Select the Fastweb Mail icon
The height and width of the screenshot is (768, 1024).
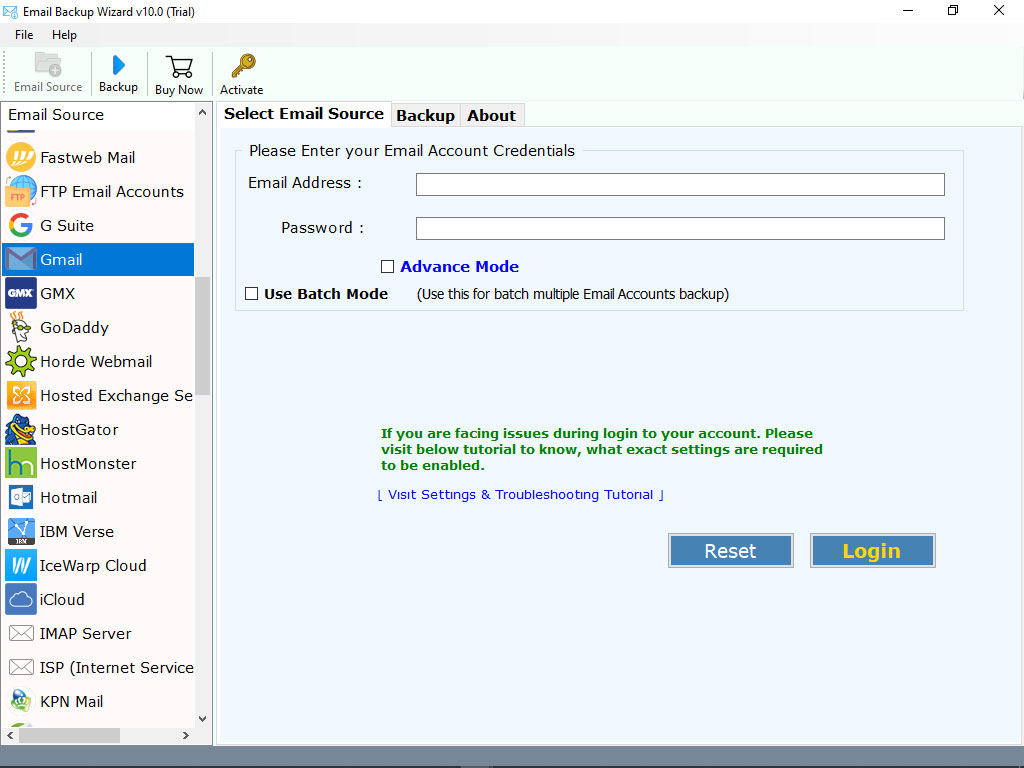[21, 157]
